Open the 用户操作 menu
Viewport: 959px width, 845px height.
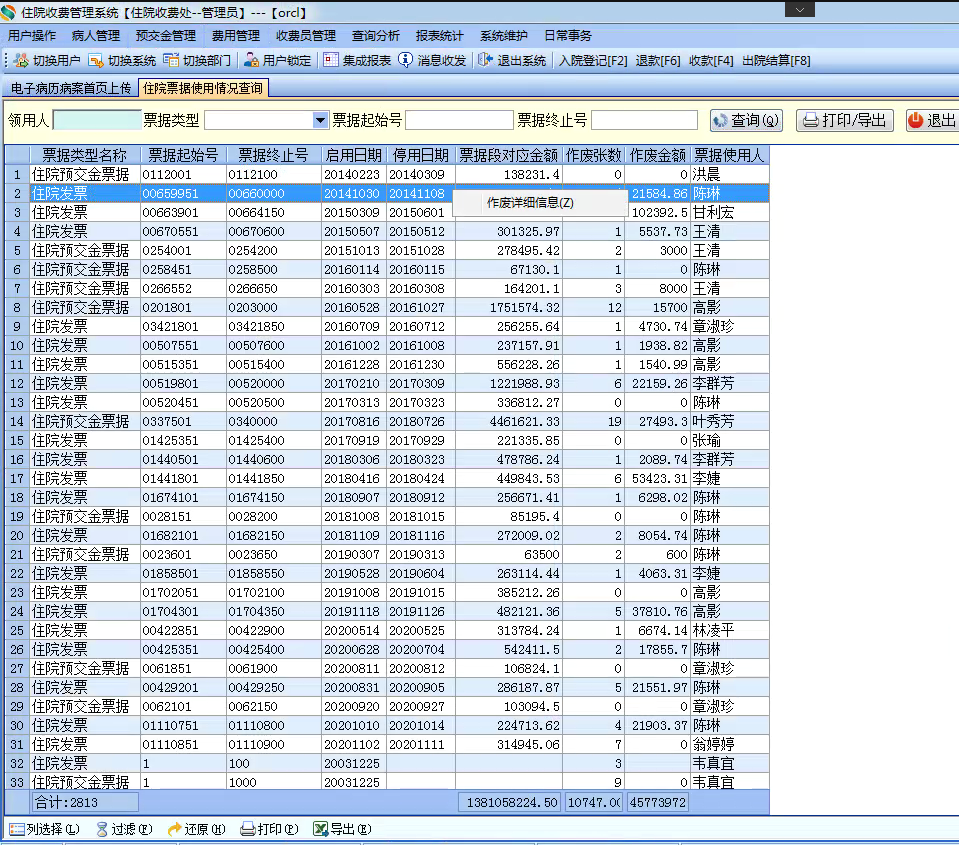[32, 36]
